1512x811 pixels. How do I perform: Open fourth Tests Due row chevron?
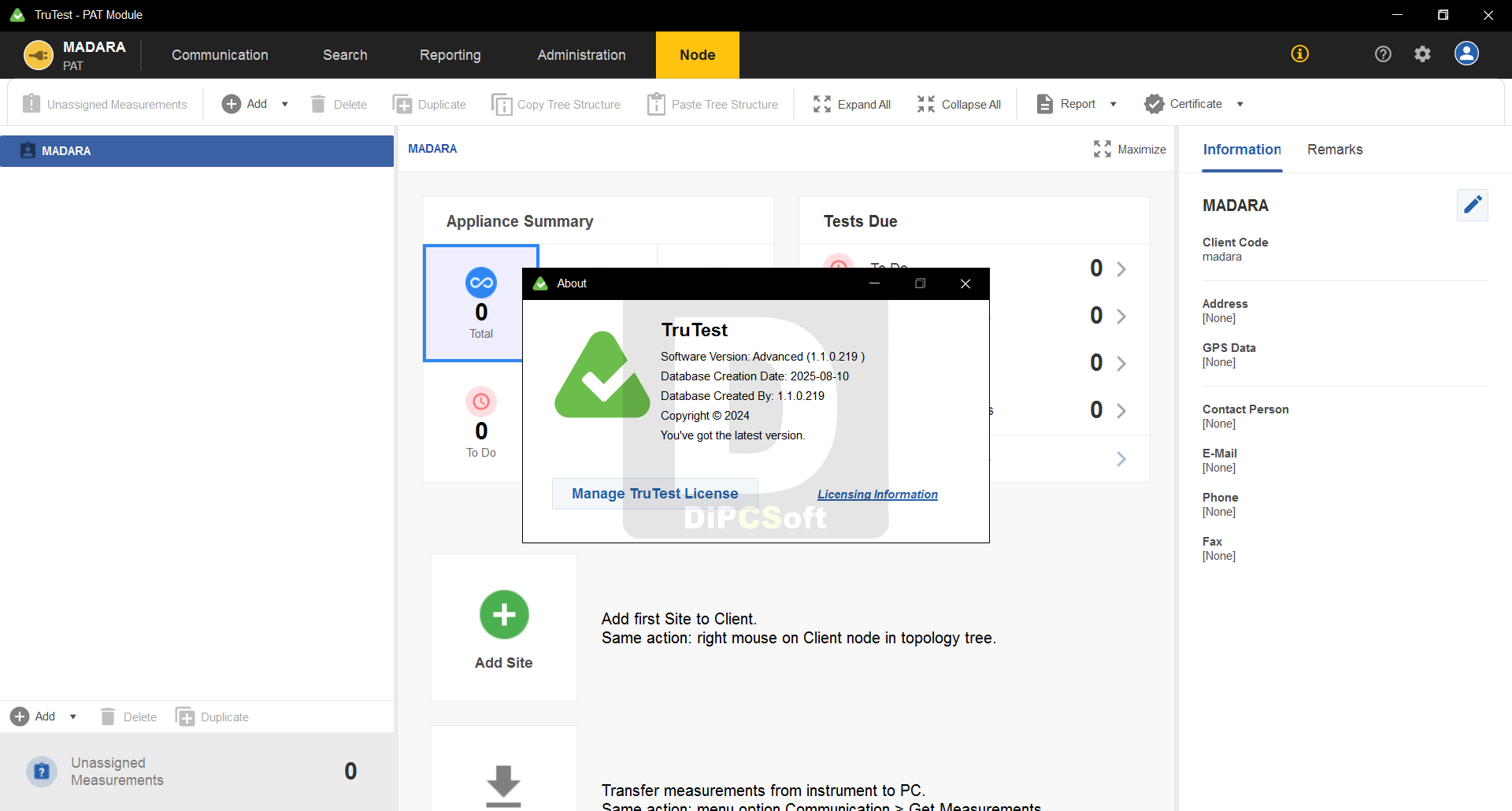(x=1121, y=411)
